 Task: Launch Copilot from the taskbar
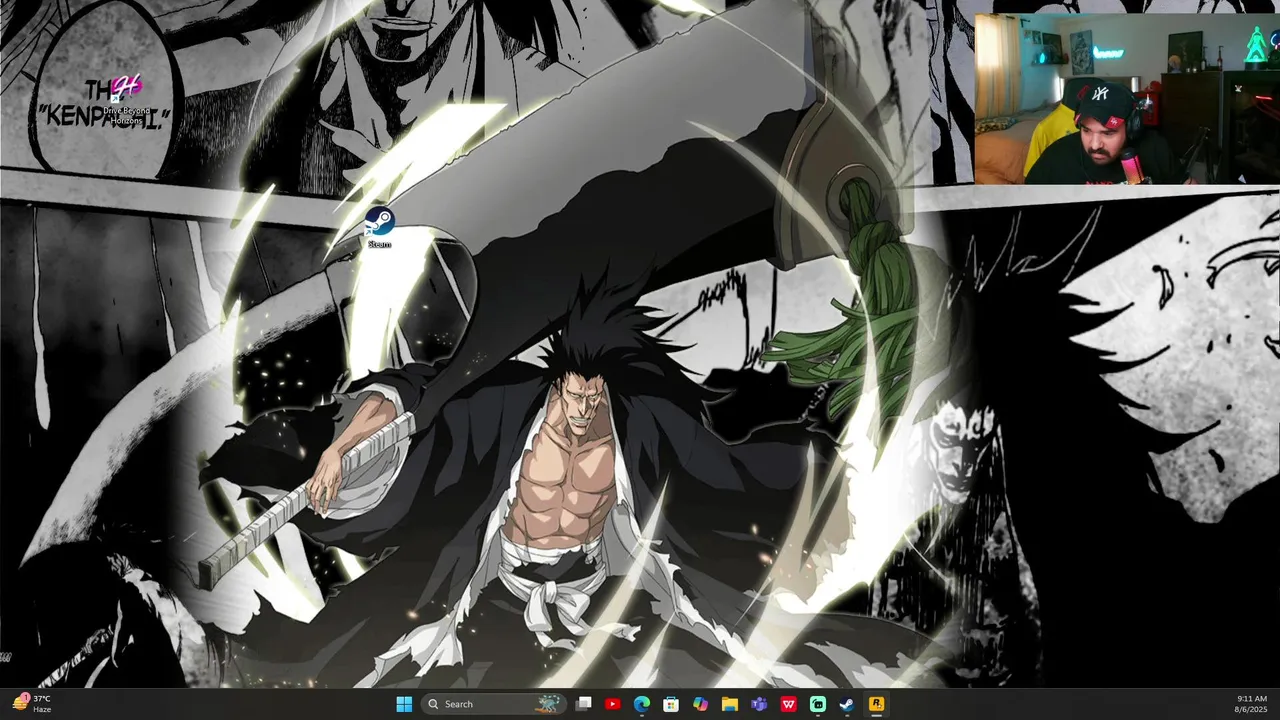click(x=701, y=704)
